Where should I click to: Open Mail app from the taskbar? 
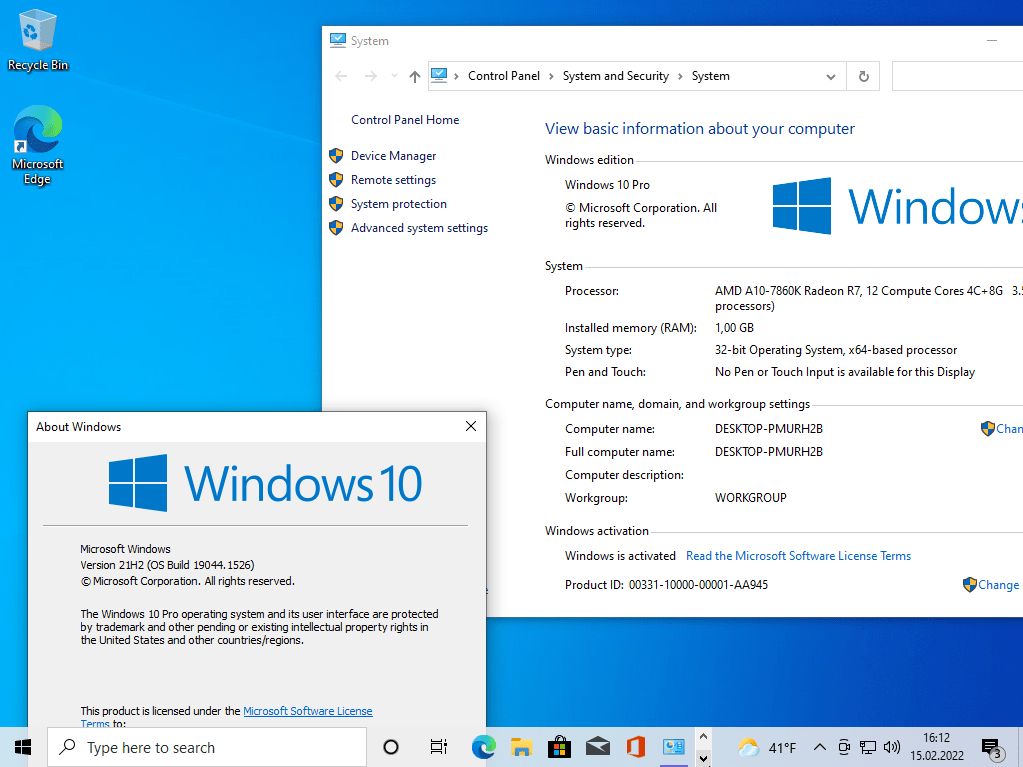click(598, 747)
